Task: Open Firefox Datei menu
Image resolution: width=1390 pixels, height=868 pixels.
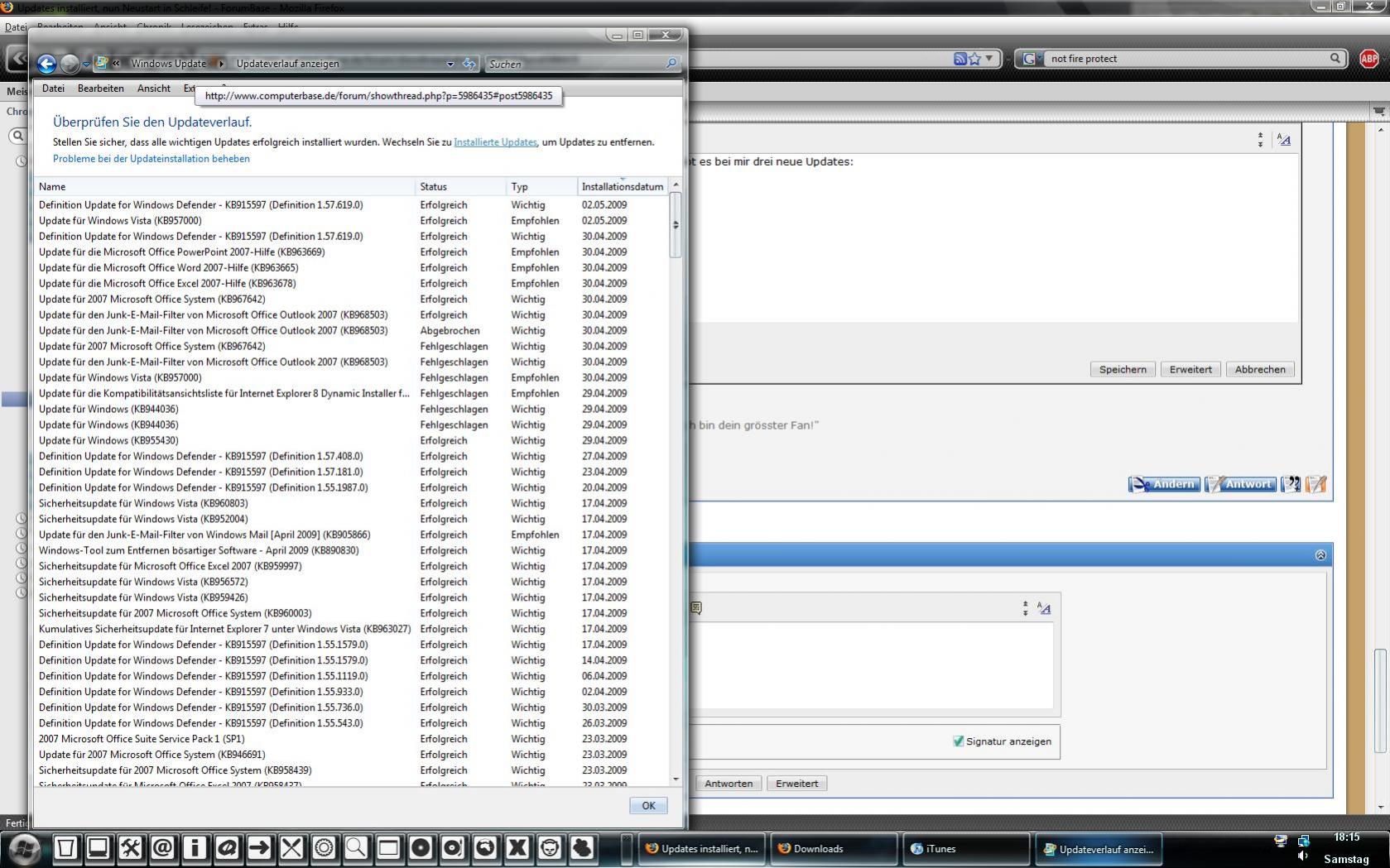Action: 16,27
